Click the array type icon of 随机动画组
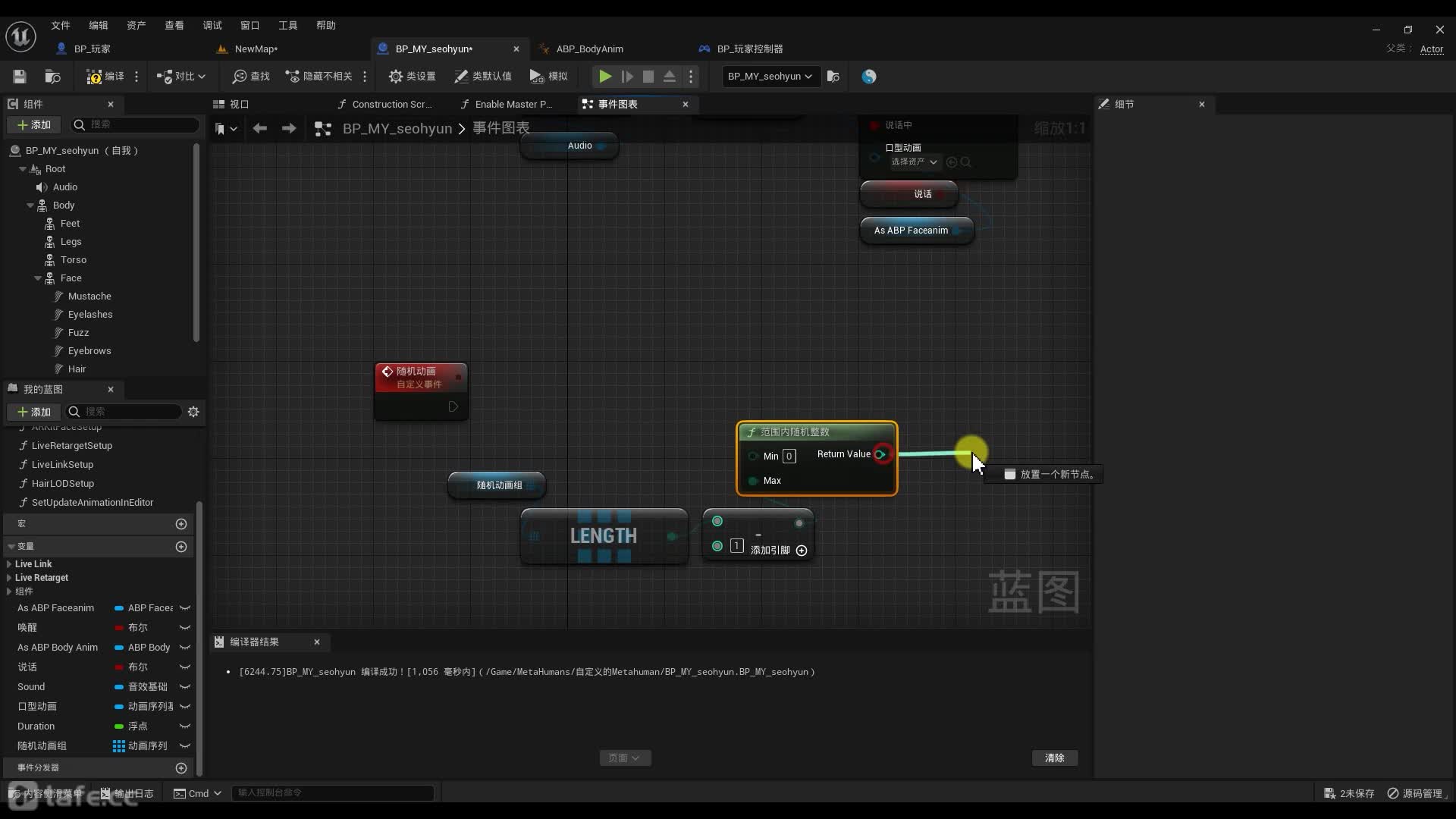 (x=119, y=746)
